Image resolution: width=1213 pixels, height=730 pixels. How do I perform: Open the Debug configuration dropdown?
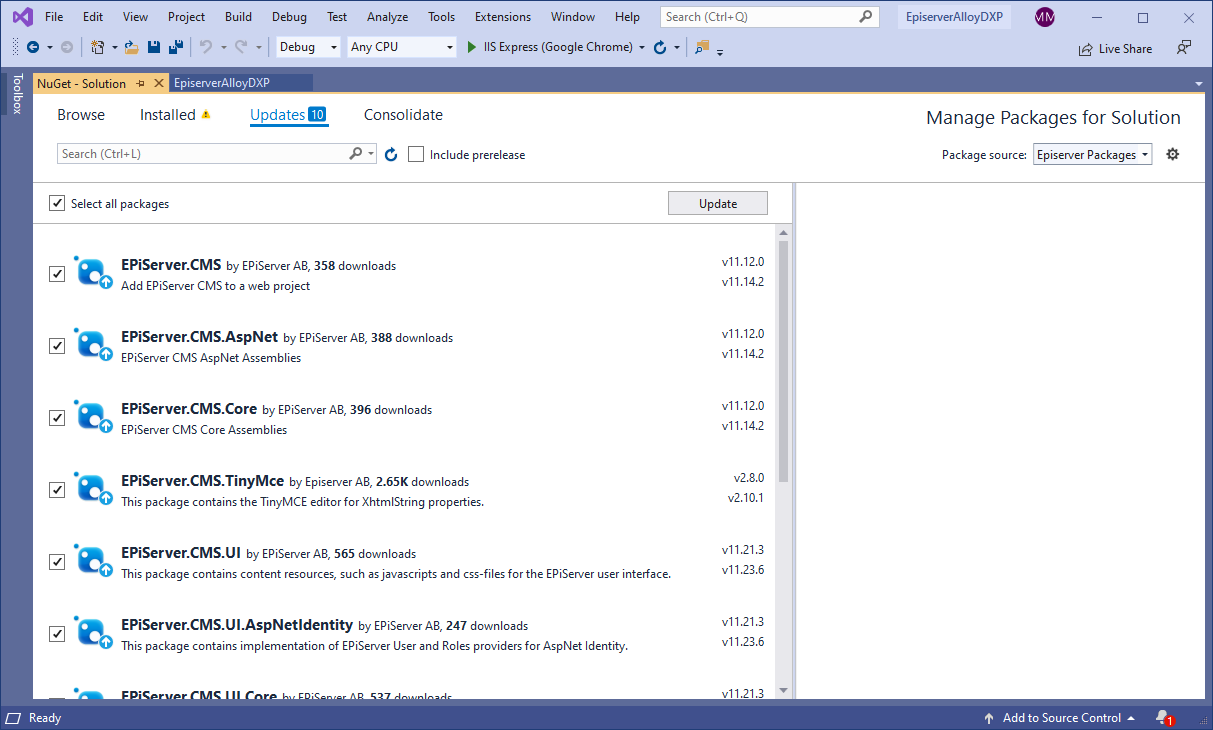(309, 47)
